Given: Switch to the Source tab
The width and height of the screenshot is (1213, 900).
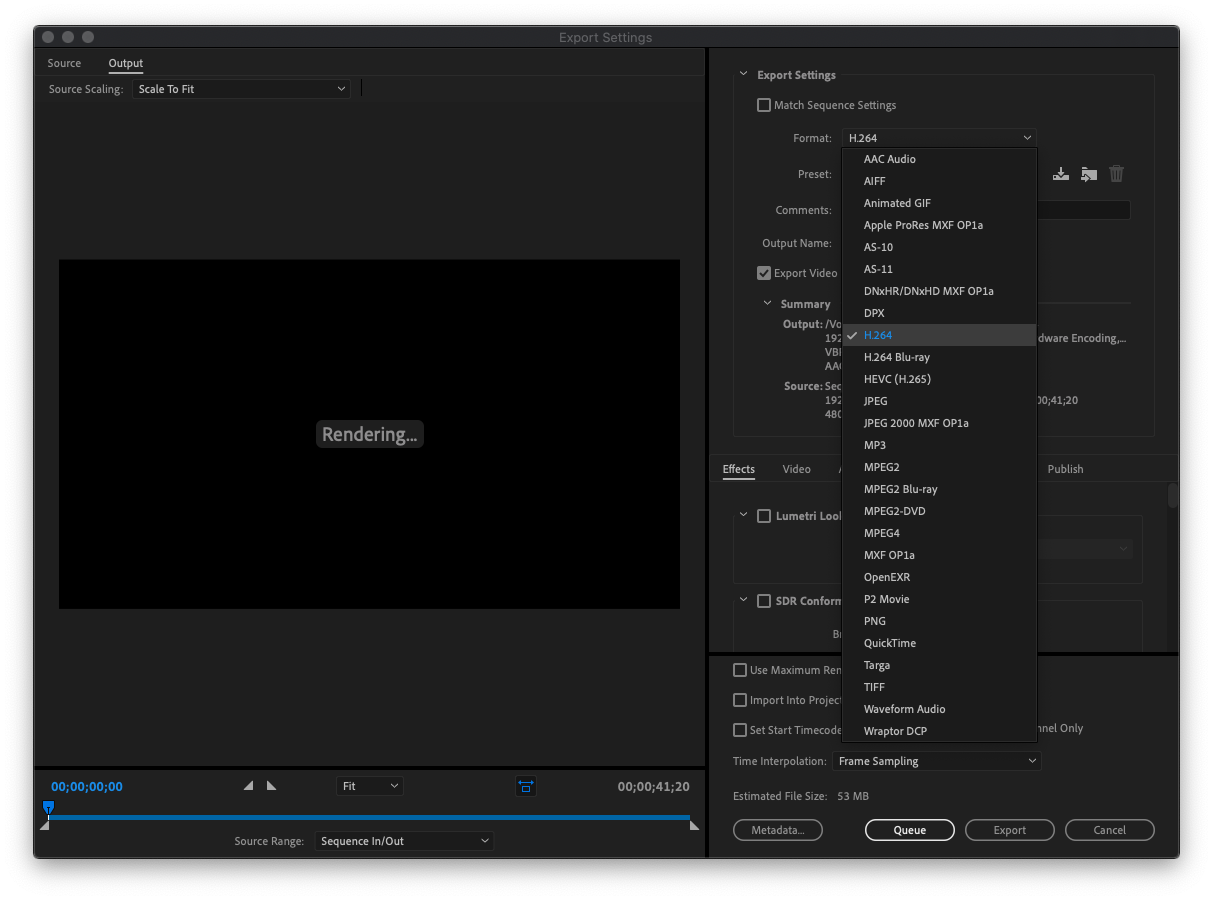Looking at the screenshot, I should coord(64,63).
